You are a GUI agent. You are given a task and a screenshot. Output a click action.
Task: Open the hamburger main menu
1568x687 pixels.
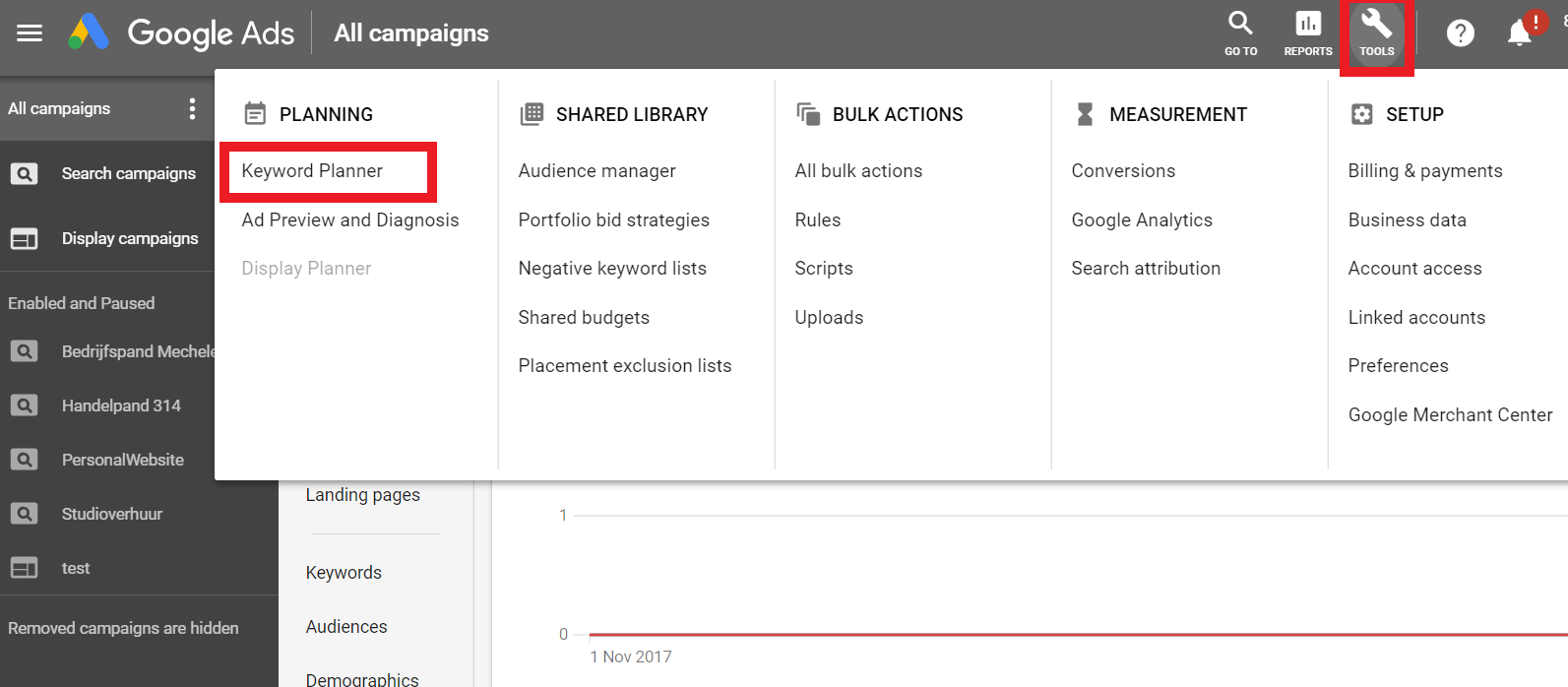(30, 33)
